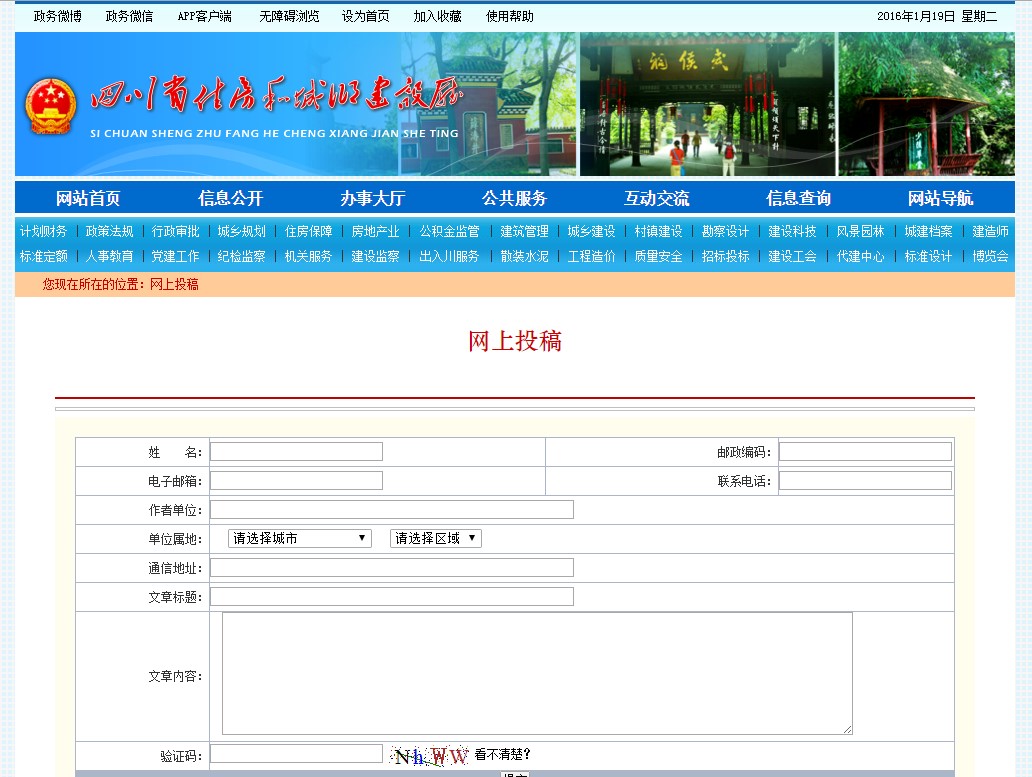
Task: Open 城建档案 sub-navigation link
Action: (x=928, y=231)
